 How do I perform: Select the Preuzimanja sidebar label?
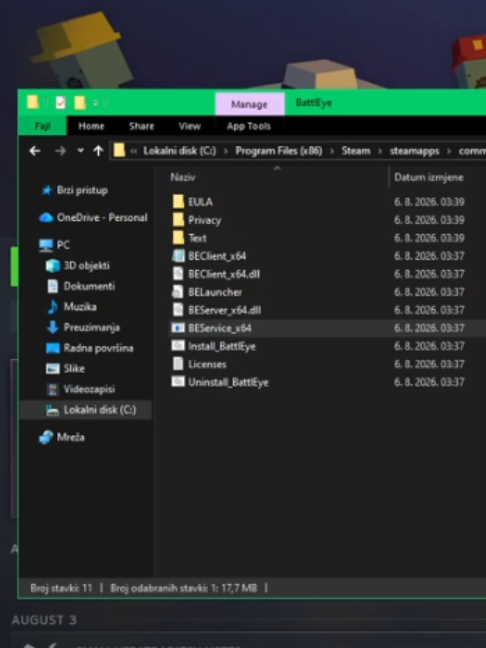[92, 328]
